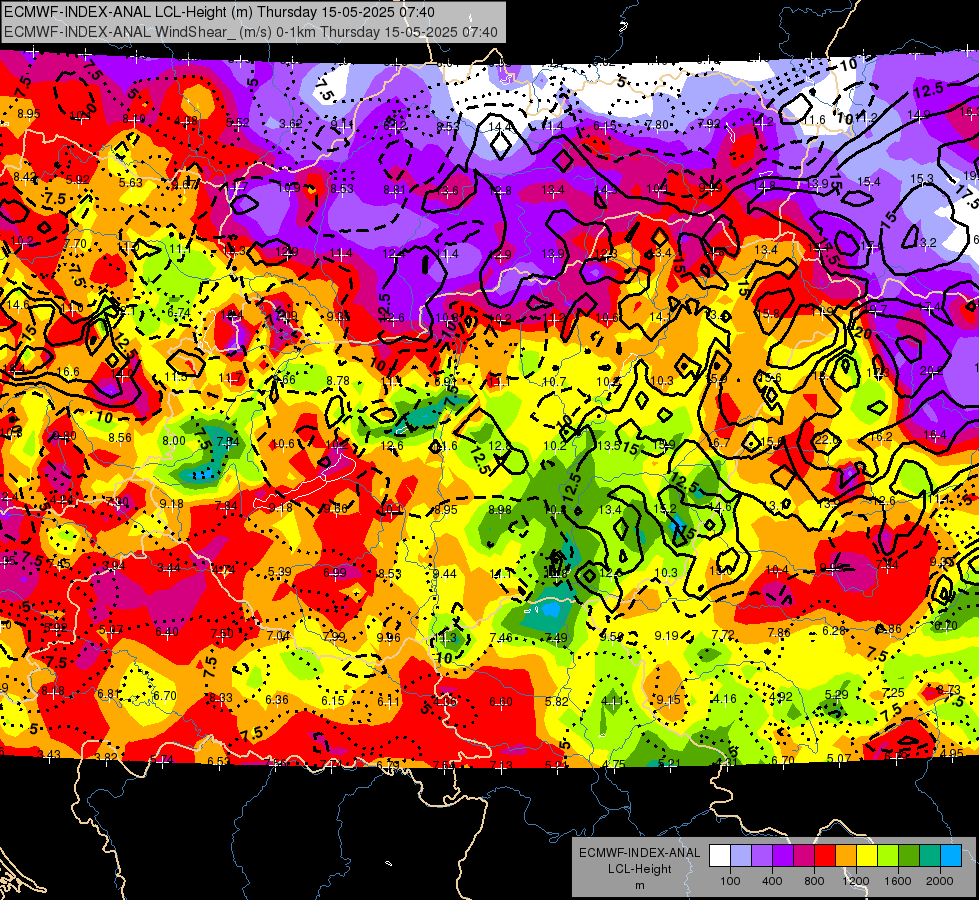This screenshot has width=979, height=900.
Task: Click the map grid value '8.78'
Action: click(x=338, y=380)
